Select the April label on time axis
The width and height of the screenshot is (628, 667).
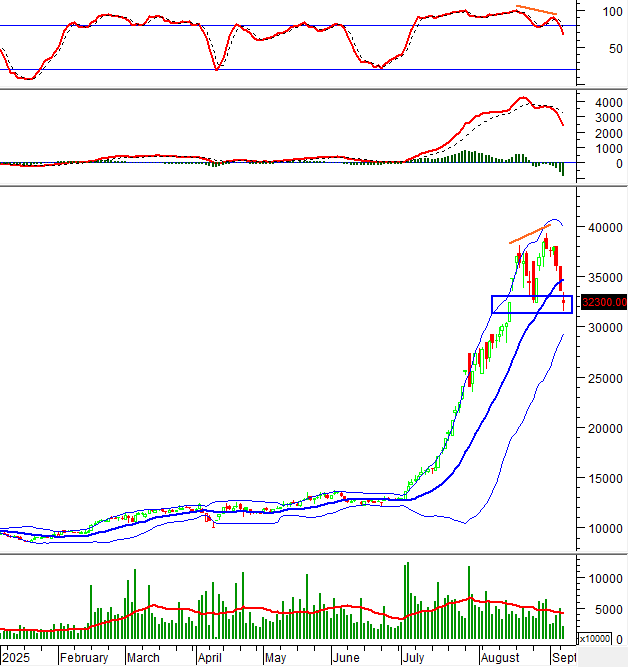(210, 658)
